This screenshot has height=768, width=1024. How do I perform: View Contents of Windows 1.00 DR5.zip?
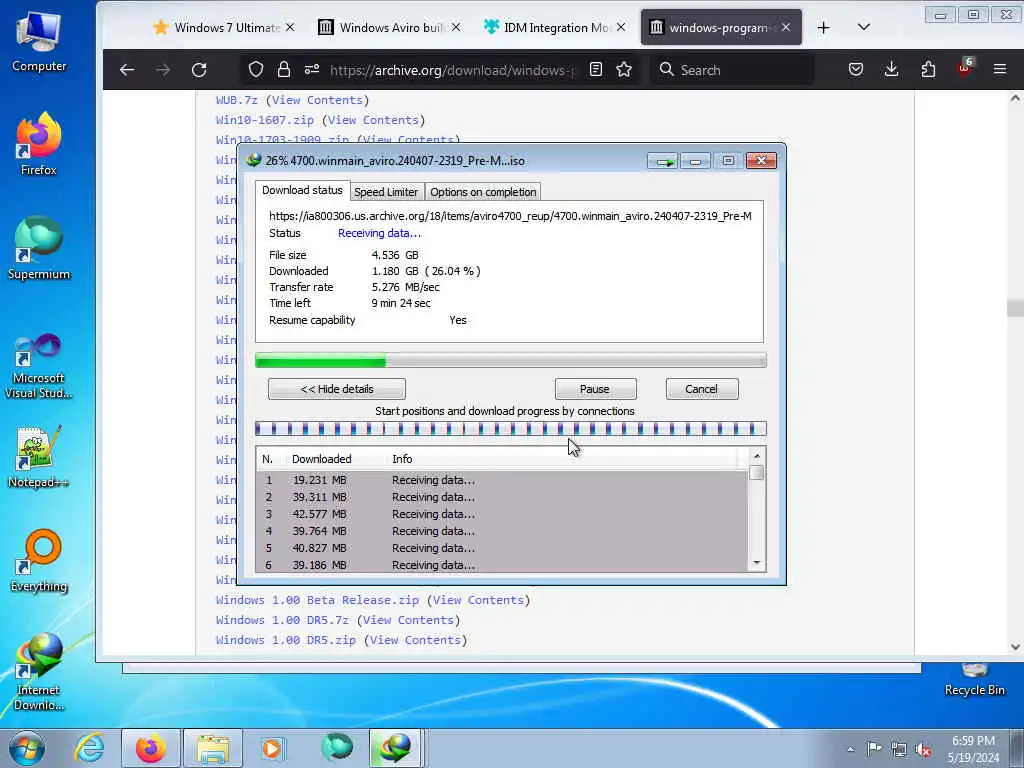415,640
